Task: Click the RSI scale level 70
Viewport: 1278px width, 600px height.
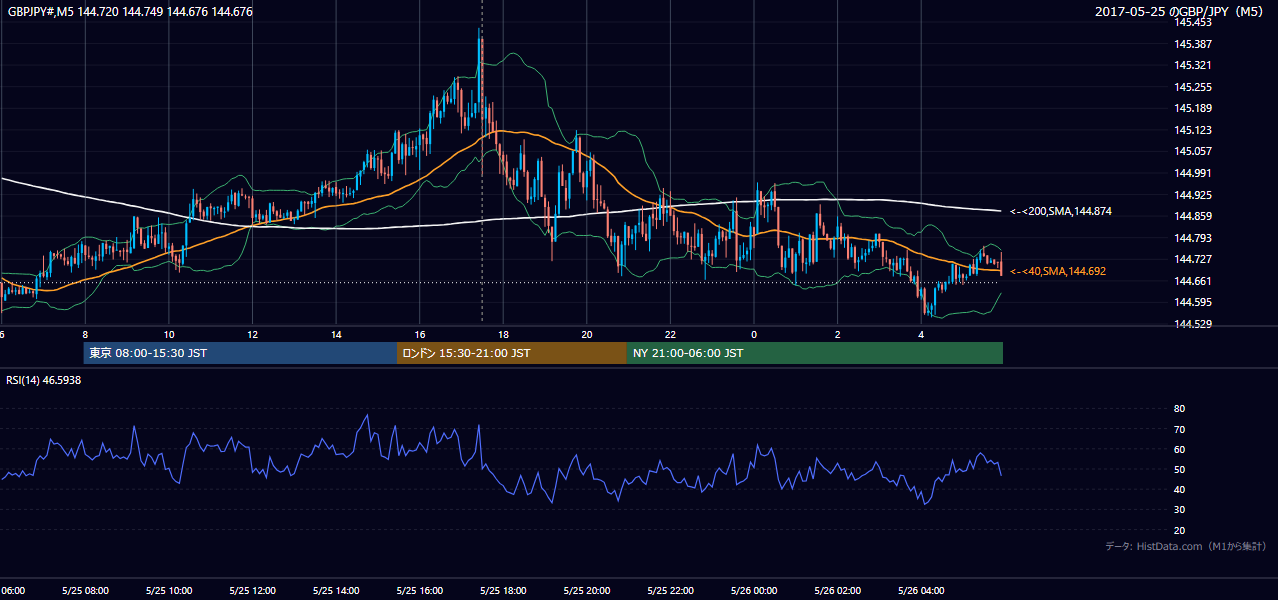Action: click(1179, 429)
